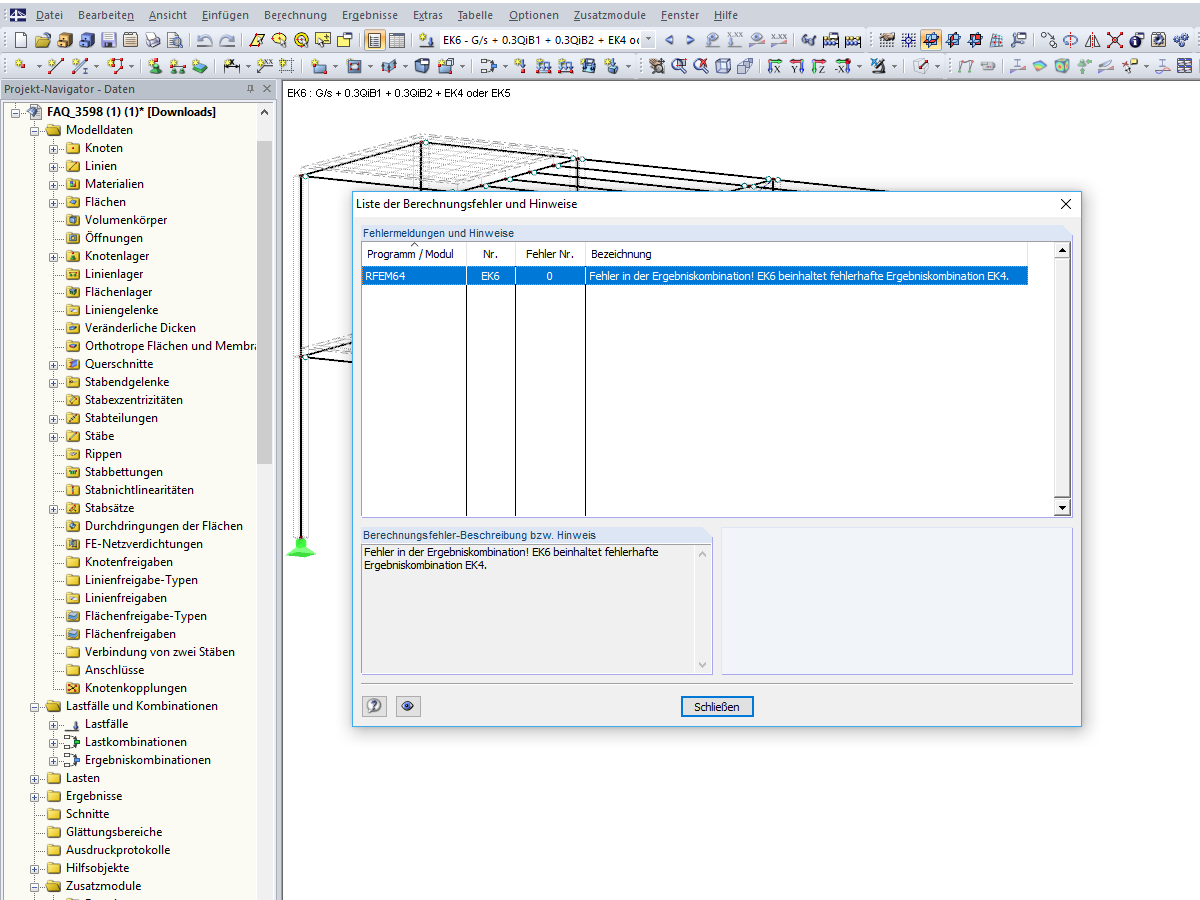This screenshot has height=900, width=1200.
Task: Activate the Rückgängig (undo) icon
Action: click(x=203, y=39)
